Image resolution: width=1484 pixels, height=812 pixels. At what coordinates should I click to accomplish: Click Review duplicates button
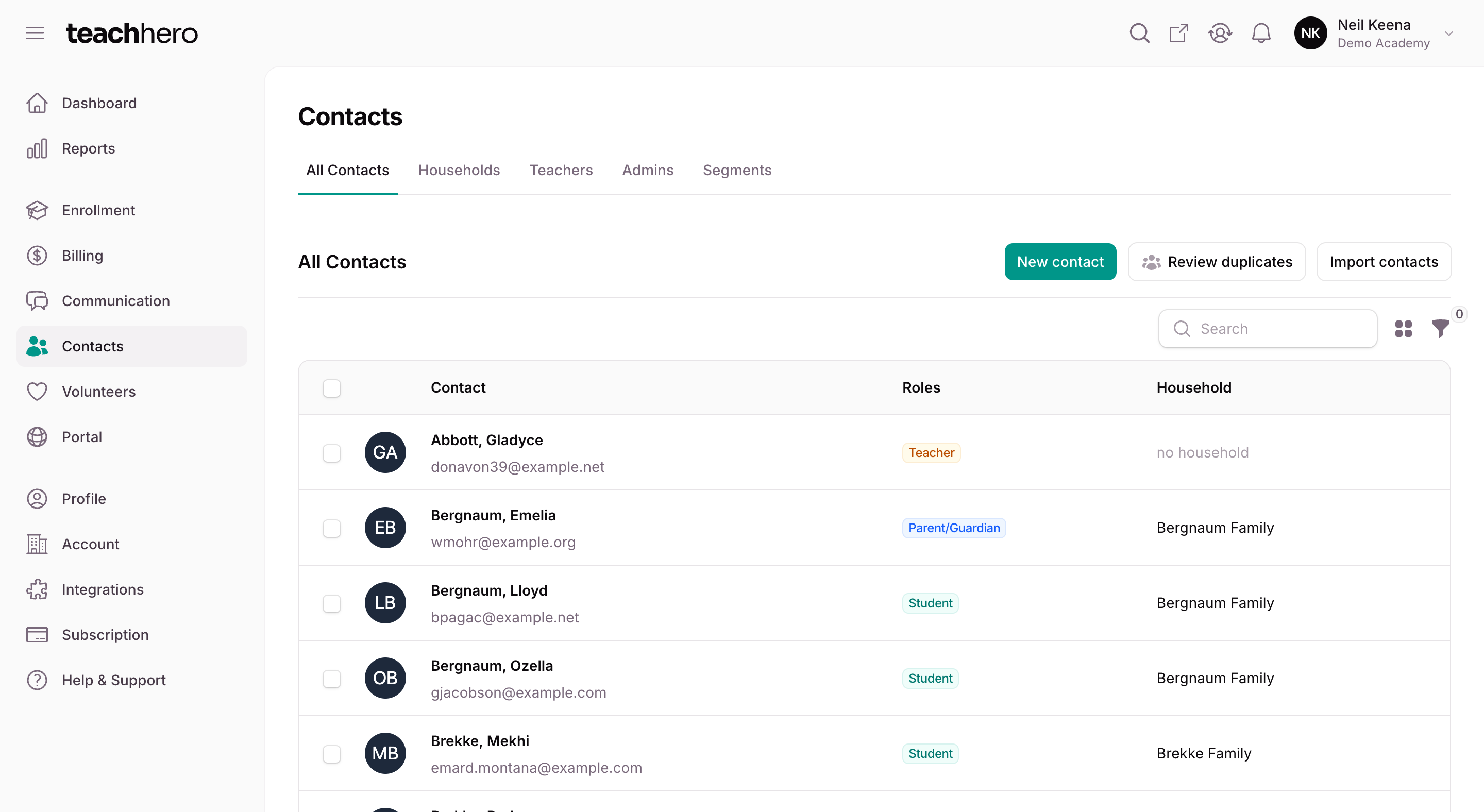[1217, 262]
